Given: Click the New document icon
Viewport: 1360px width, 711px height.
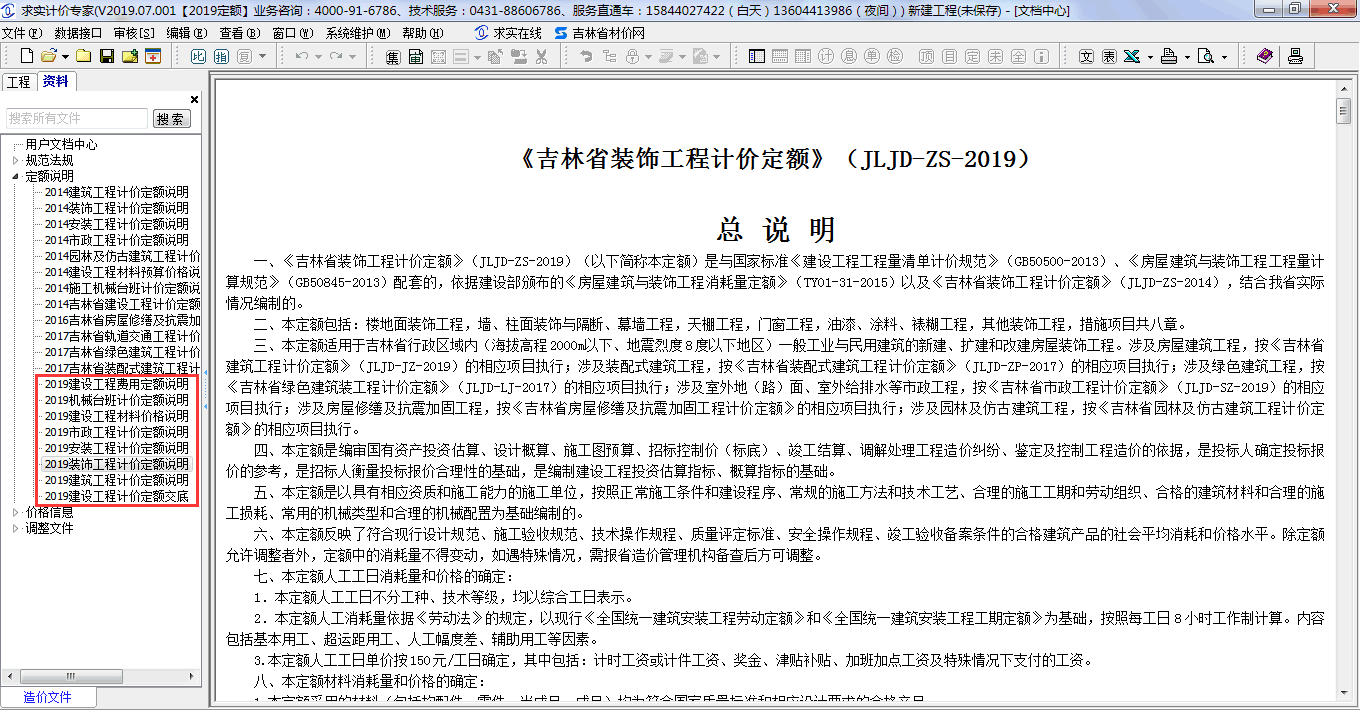Looking at the screenshot, I should [27, 56].
